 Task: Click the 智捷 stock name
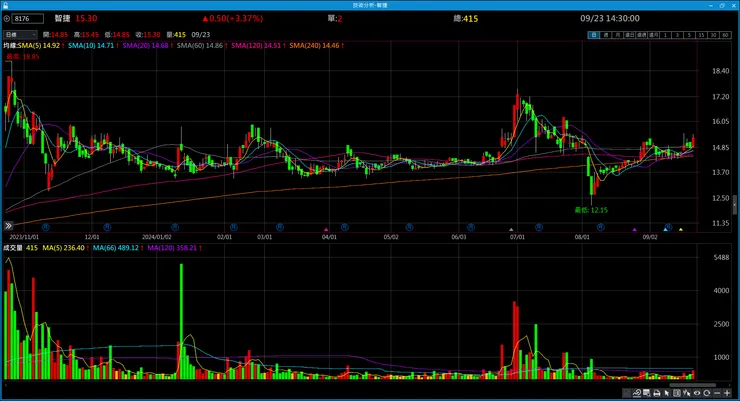[x=62, y=18]
